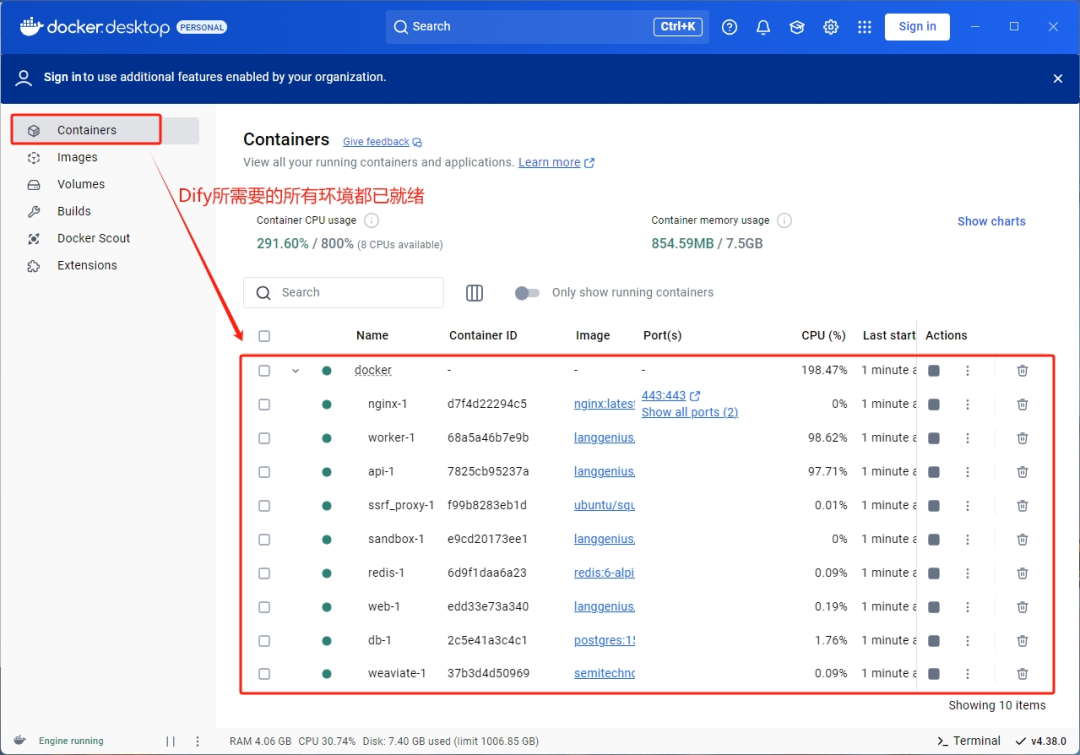Toggle Only show running containers
Image resolution: width=1080 pixels, height=755 pixels.
click(527, 293)
